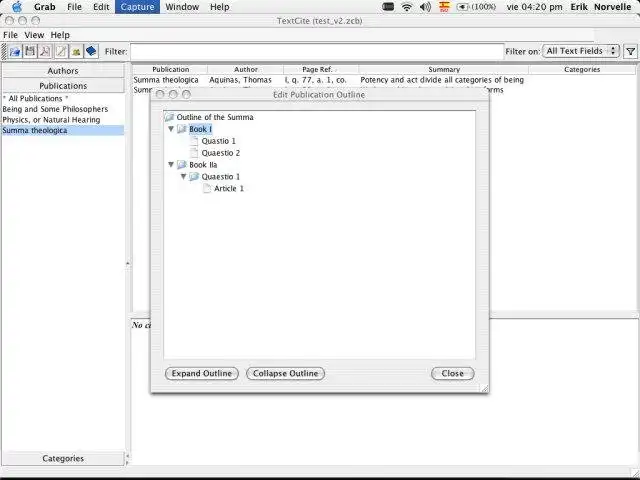
Task: Expand the Categories panel header
Action: 63,458
